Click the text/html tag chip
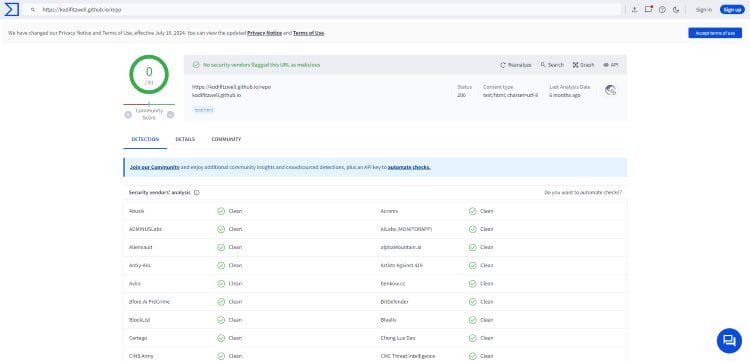 [x=204, y=110]
